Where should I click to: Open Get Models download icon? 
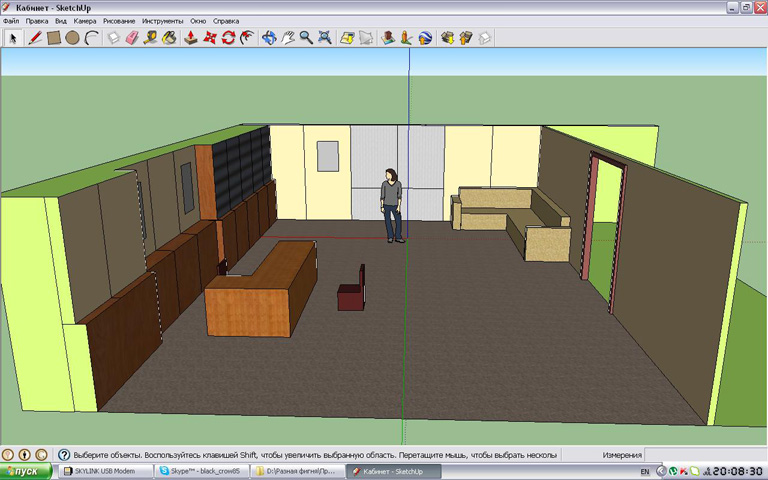coord(447,38)
